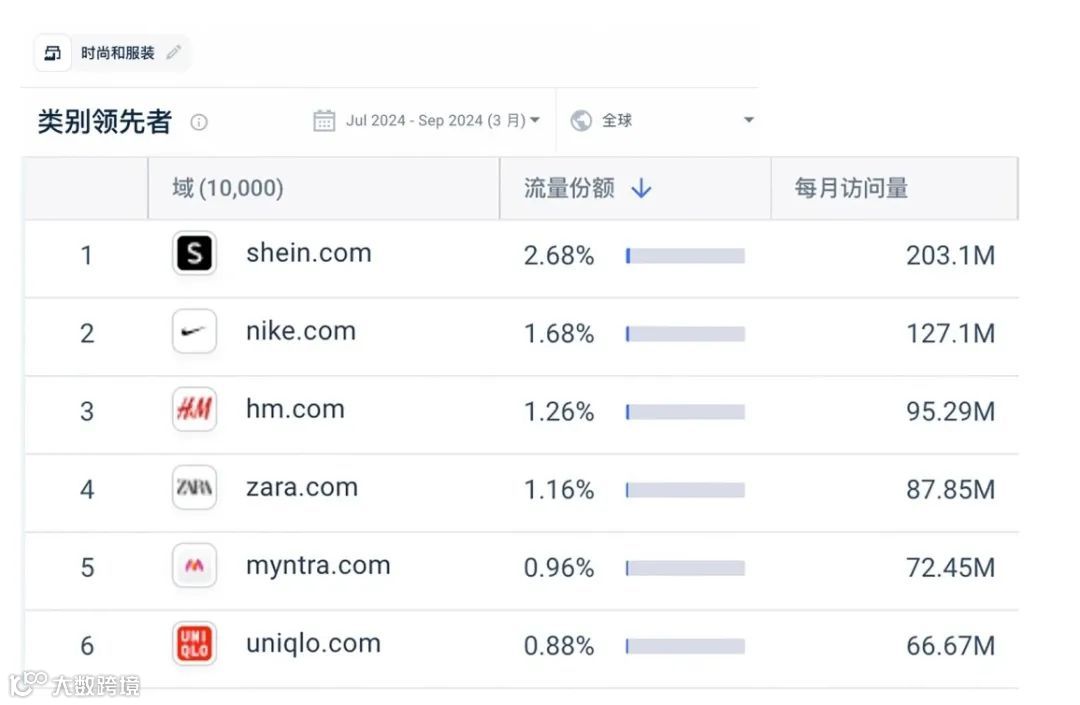The height and width of the screenshot is (705, 1080).
Task: Click the H&M logo icon
Action: (194, 409)
